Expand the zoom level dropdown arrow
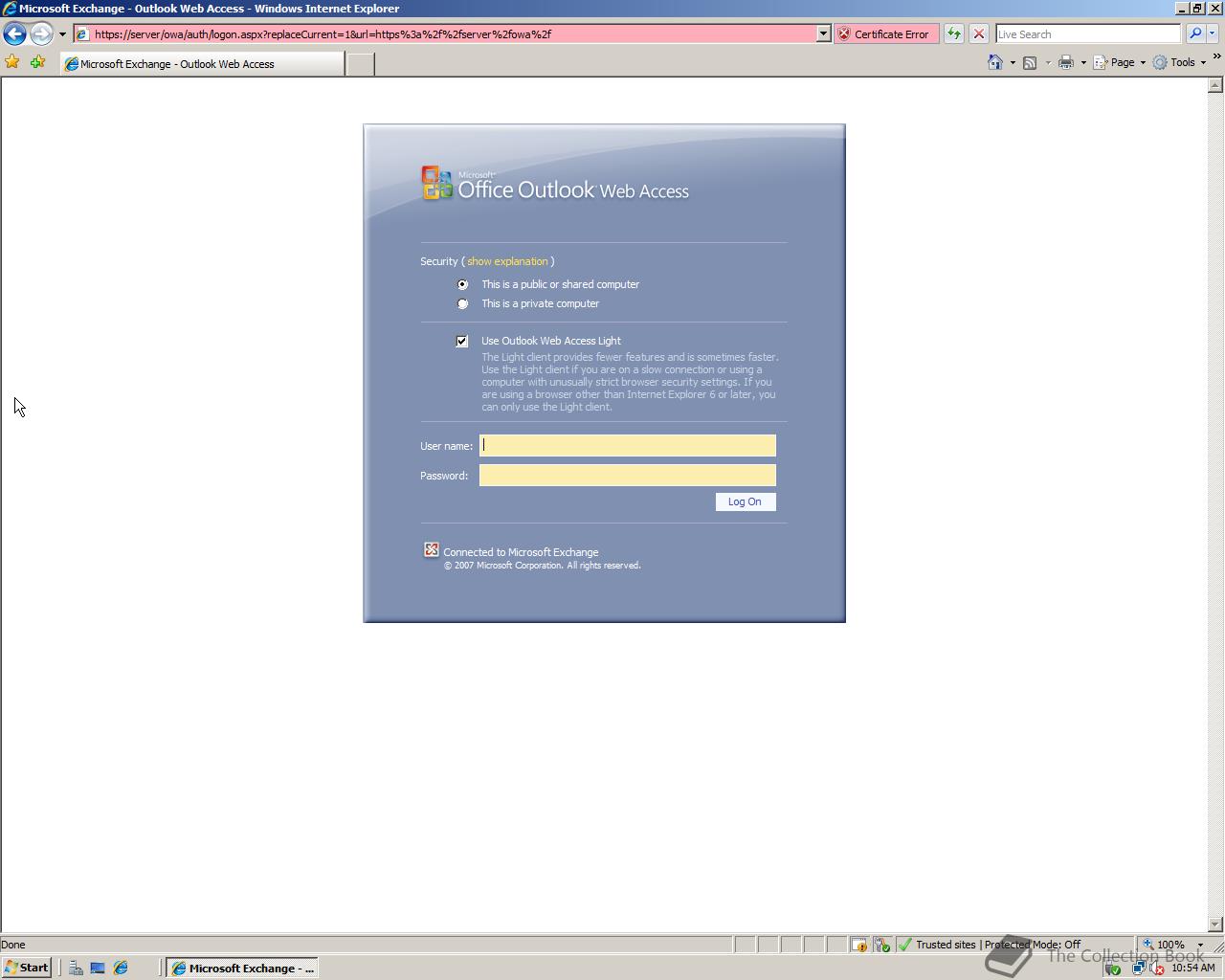 (x=1200, y=945)
